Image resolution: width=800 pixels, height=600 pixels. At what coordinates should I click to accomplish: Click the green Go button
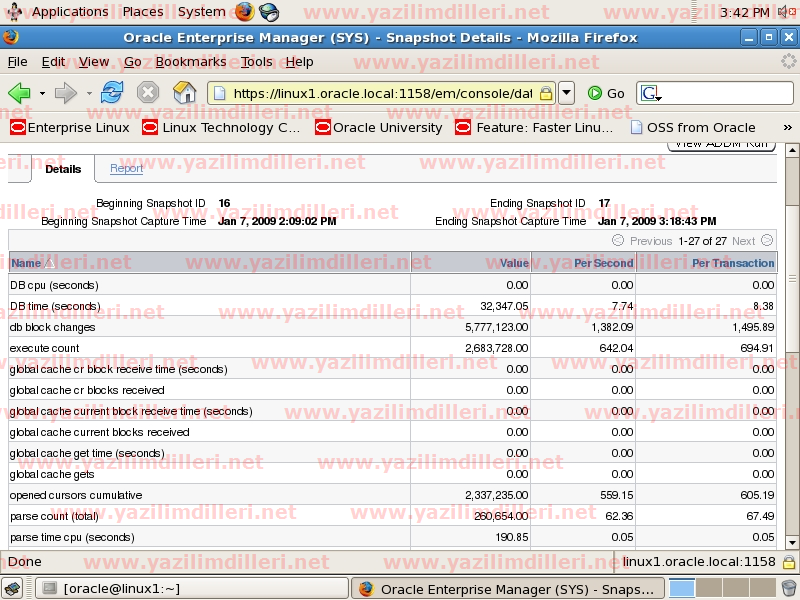pyautogui.click(x=606, y=93)
